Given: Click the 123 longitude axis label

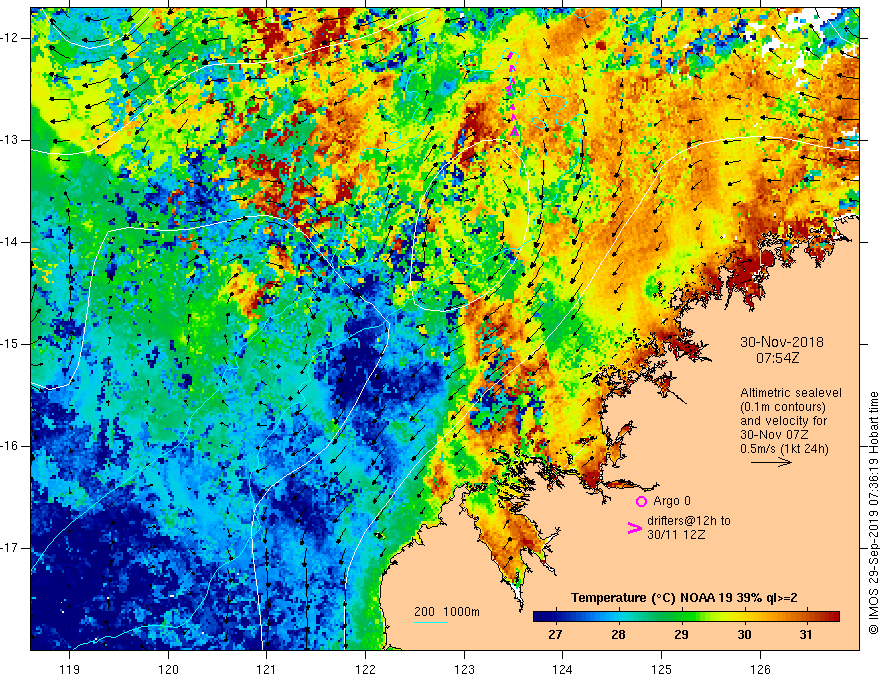Looking at the screenshot, I should (464, 669).
